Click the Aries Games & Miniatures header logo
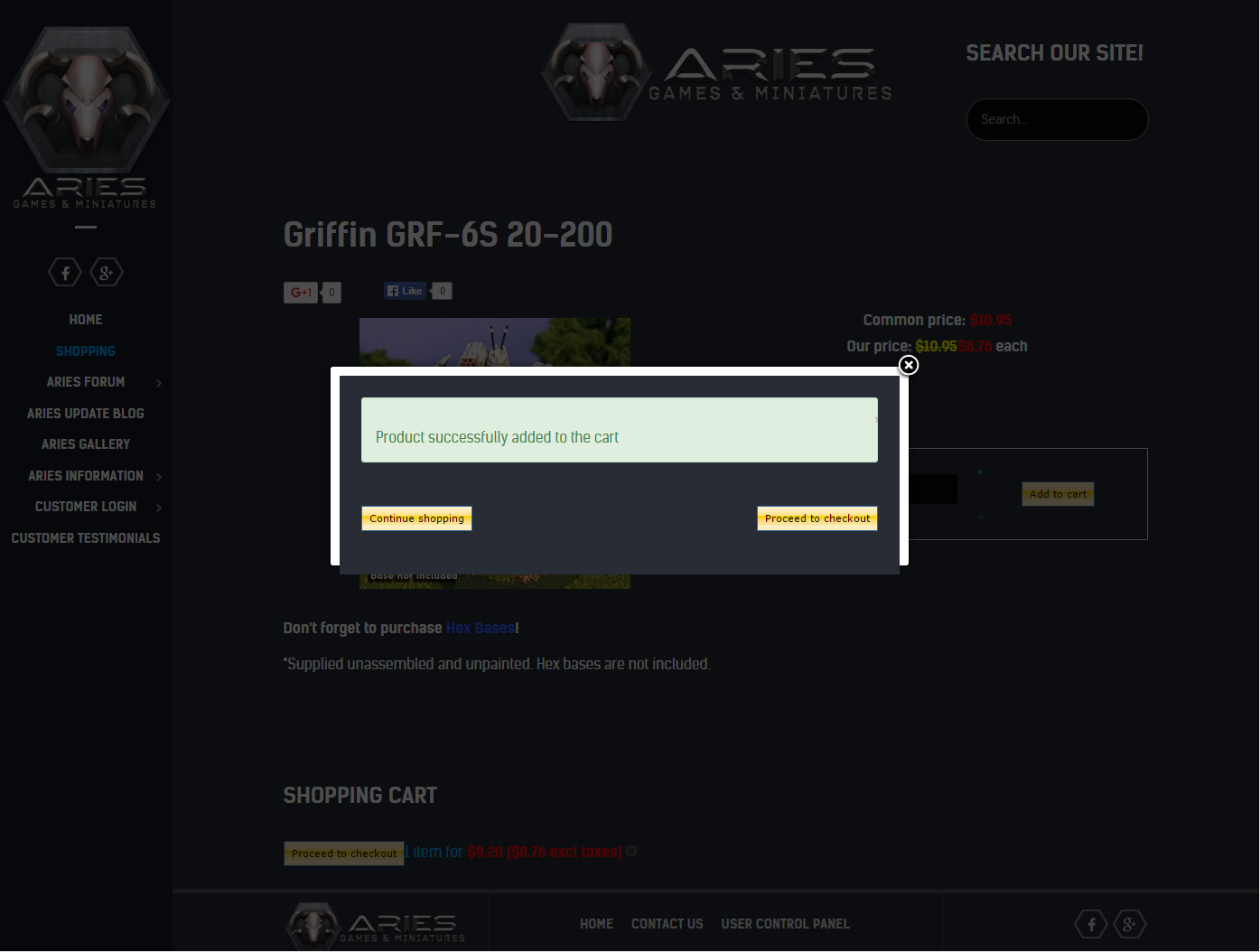1260x952 pixels. click(716, 72)
